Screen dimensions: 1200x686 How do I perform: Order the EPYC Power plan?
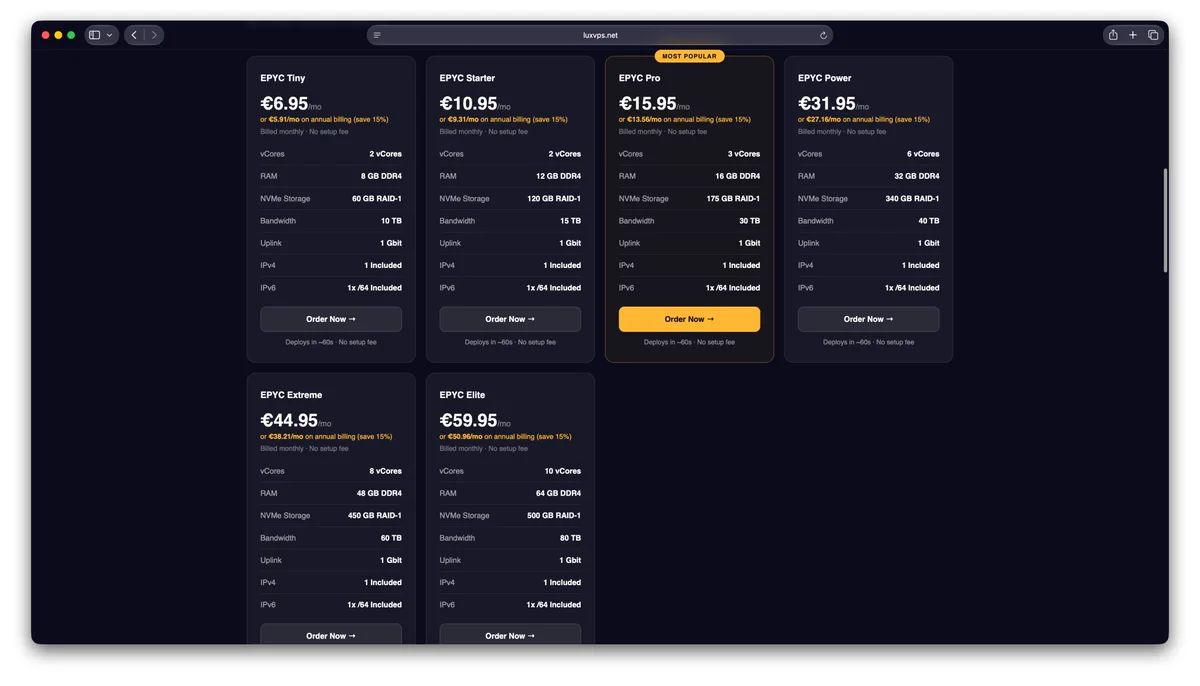(868, 319)
